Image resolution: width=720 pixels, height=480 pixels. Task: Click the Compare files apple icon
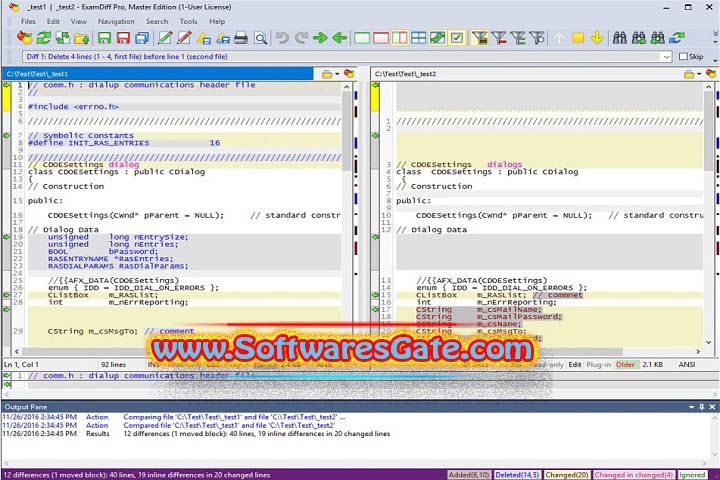coord(24,38)
